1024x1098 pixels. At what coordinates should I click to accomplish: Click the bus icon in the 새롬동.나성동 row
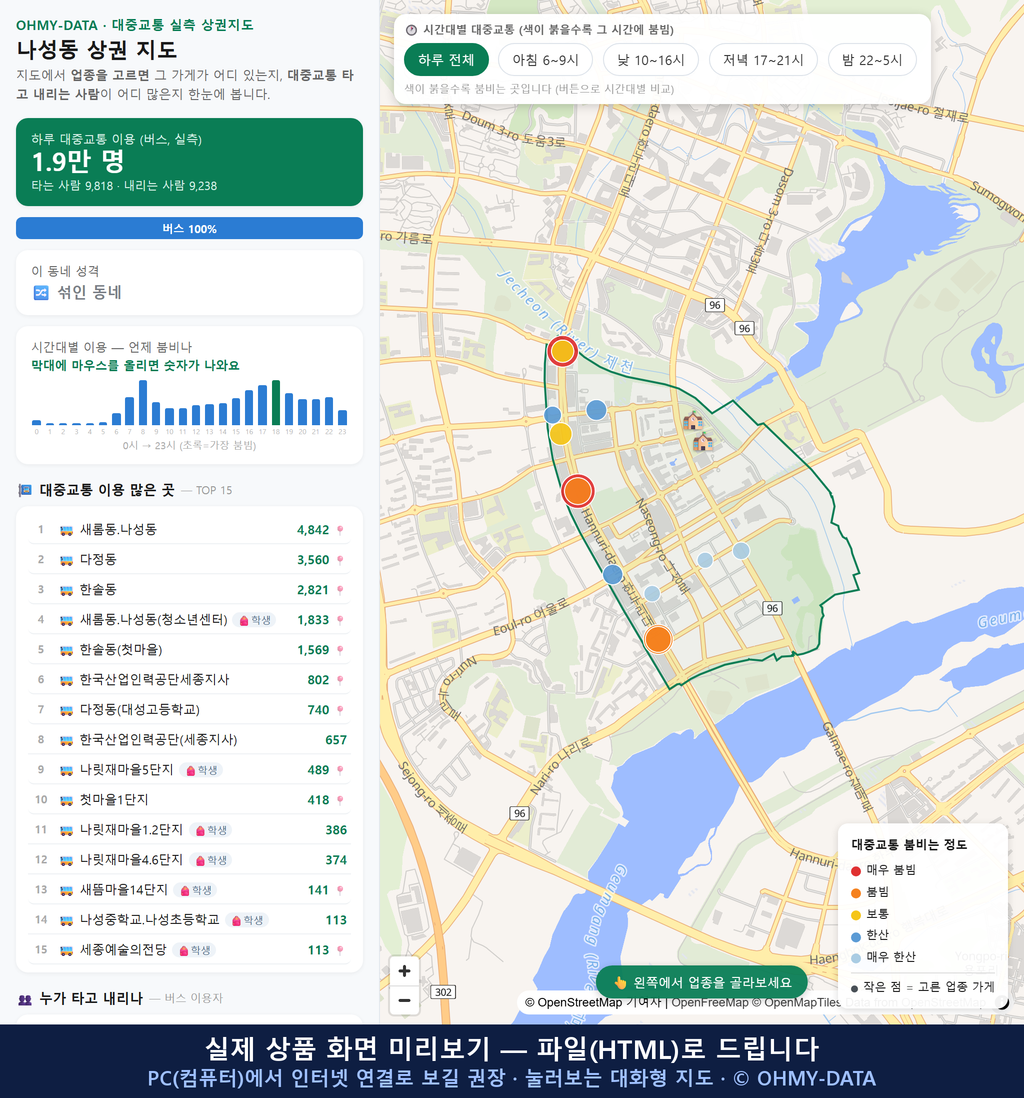tap(67, 530)
